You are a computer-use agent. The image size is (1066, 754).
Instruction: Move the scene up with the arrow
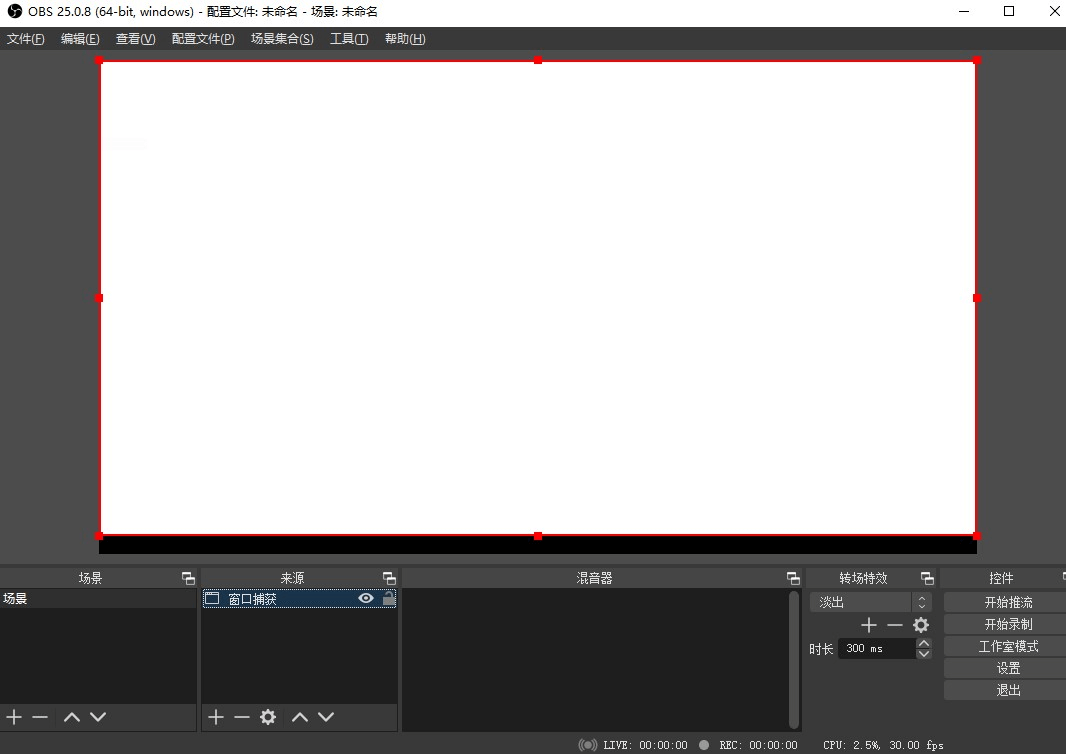click(x=72, y=717)
